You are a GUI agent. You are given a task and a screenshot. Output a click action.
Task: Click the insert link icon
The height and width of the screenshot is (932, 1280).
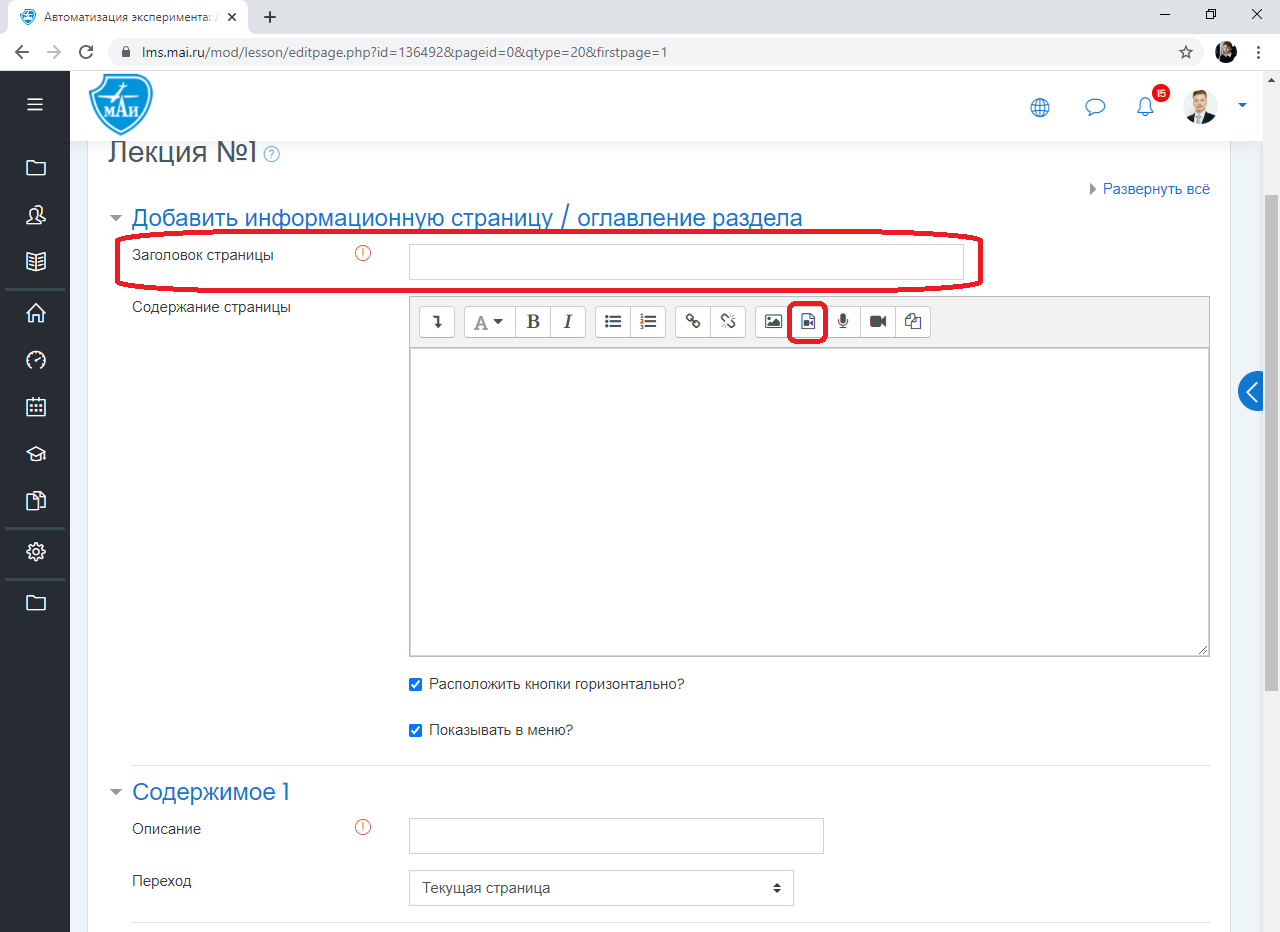693,321
